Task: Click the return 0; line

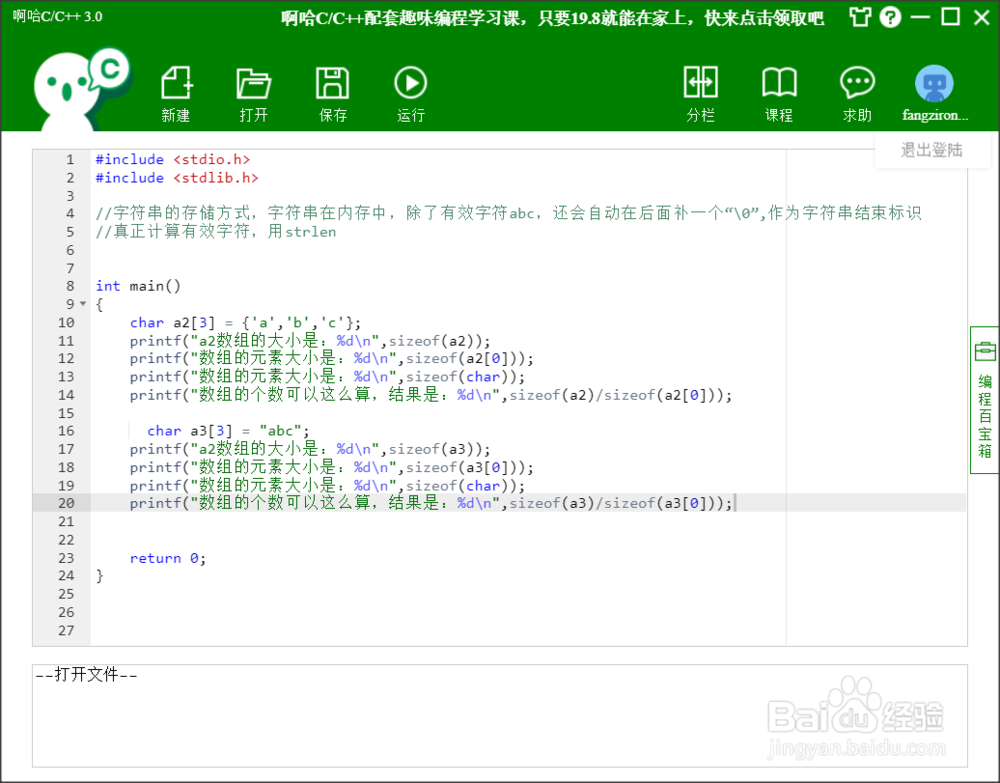Action: pyautogui.click(x=168, y=559)
